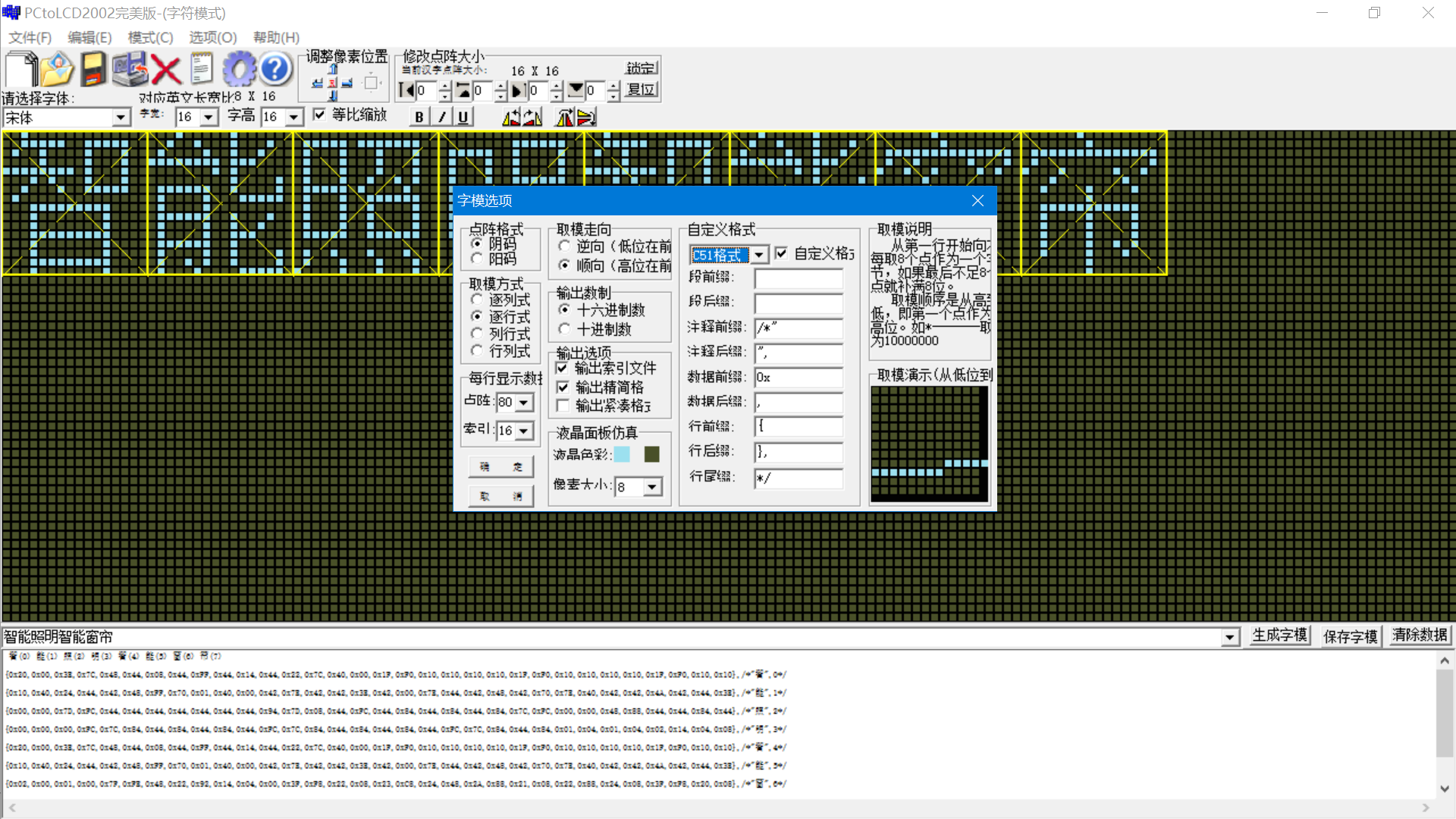Open the 宋体 font dropdown
The image size is (1456, 819).
(x=121, y=118)
